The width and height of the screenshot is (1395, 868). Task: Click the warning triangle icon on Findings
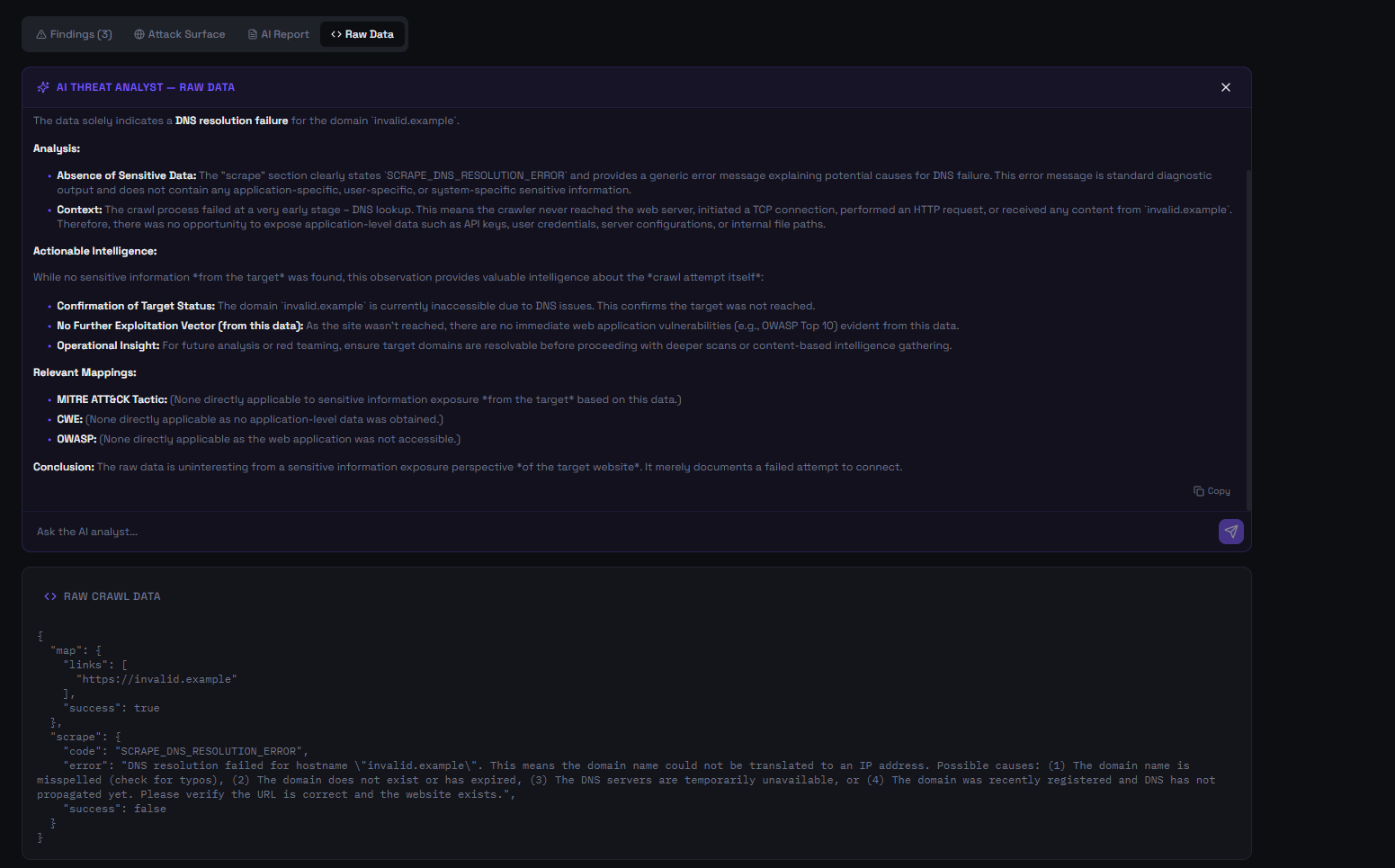pos(41,34)
